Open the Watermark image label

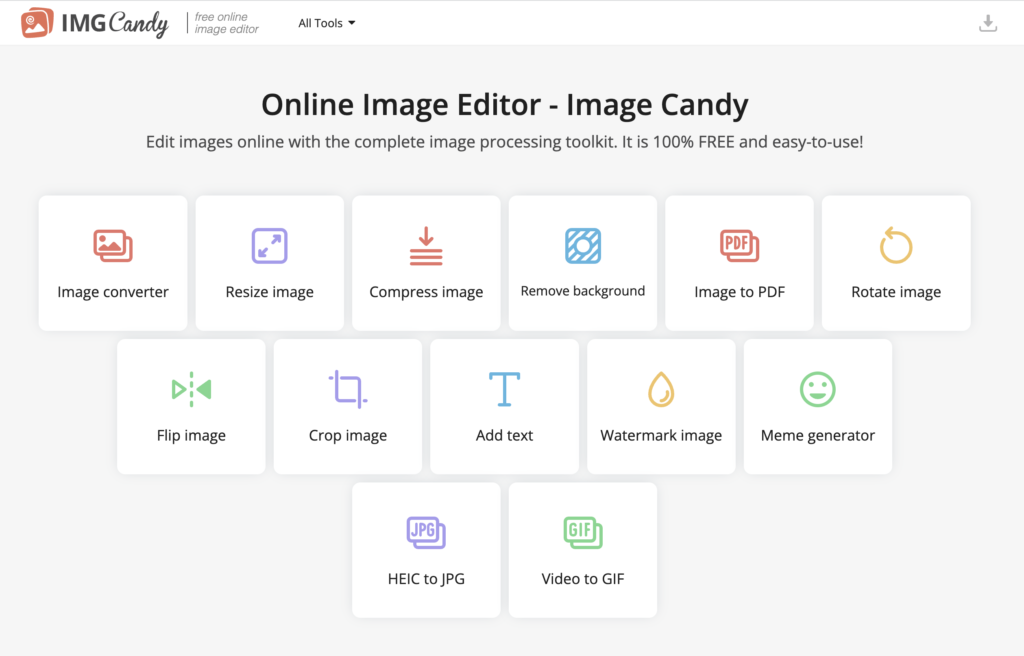click(661, 436)
